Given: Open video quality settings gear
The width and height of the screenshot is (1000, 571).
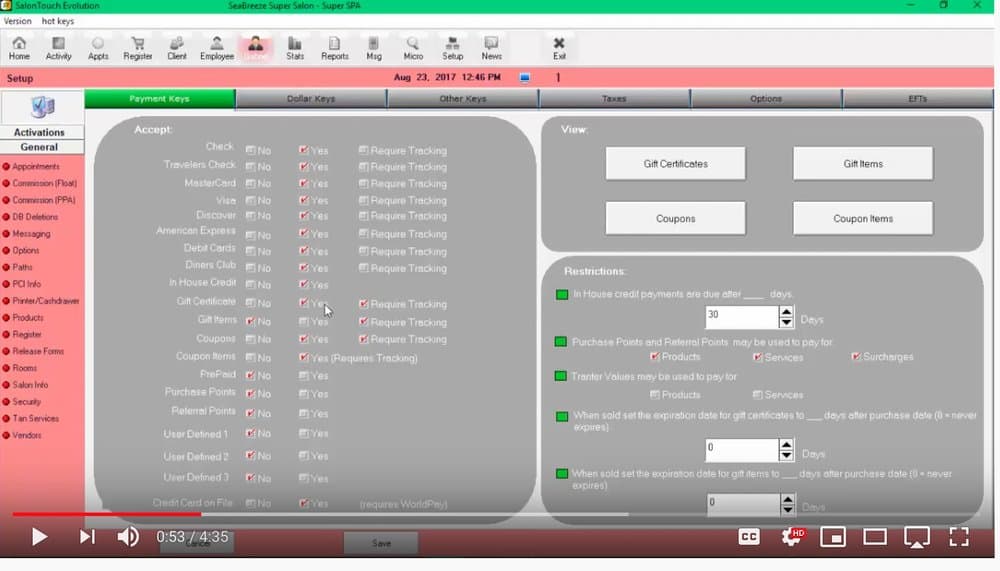Looking at the screenshot, I should pyautogui.click(x=792, y=537).
